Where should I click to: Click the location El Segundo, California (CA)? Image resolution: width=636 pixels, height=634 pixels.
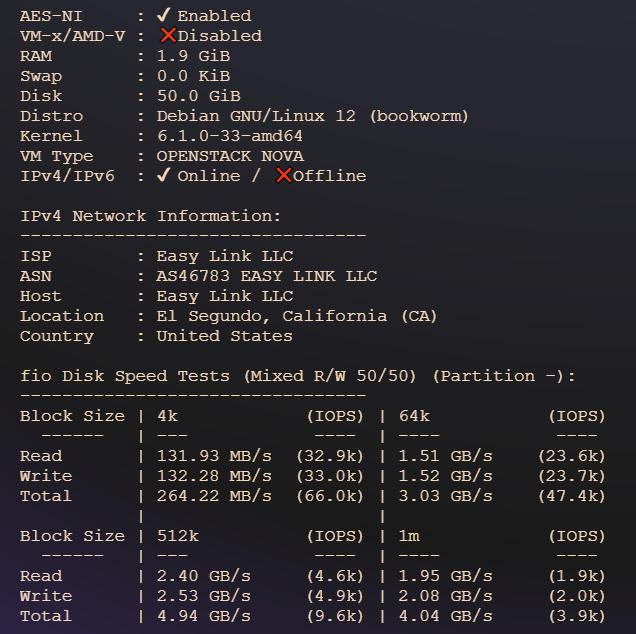tap(297, 316)
